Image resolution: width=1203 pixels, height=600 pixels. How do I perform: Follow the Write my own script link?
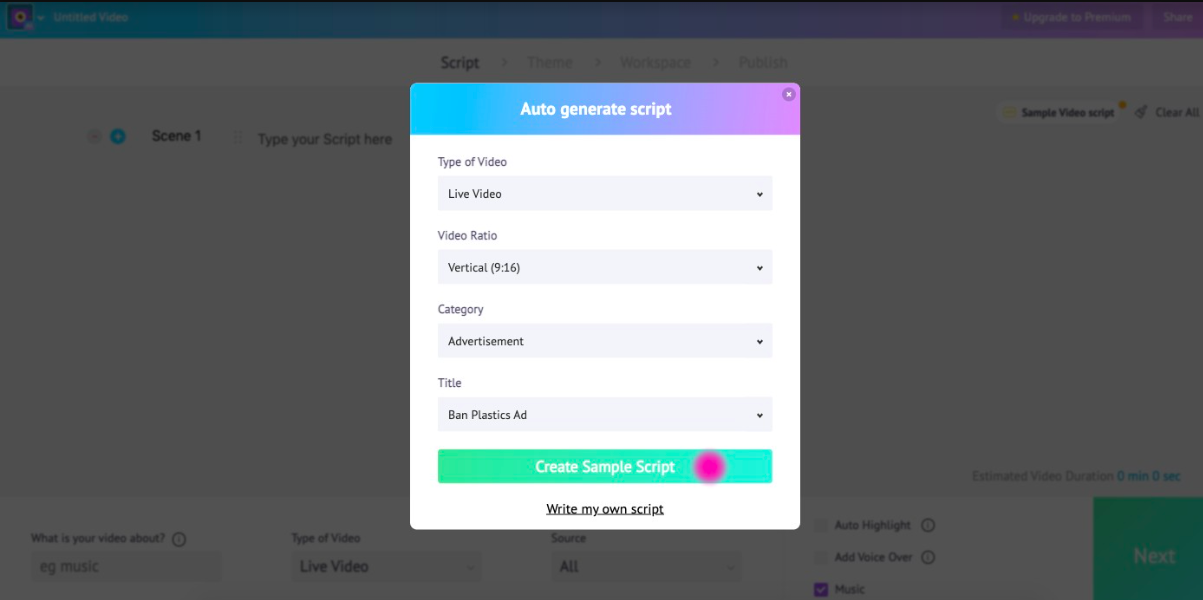pyautogui.click(x=605, y=509)
